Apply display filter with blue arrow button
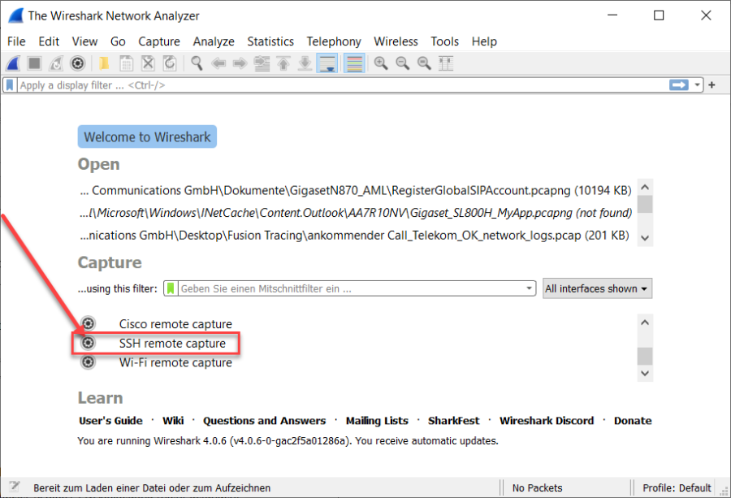Image resolution: width=731 pixels, height=498 pixels. click(679, 85)
